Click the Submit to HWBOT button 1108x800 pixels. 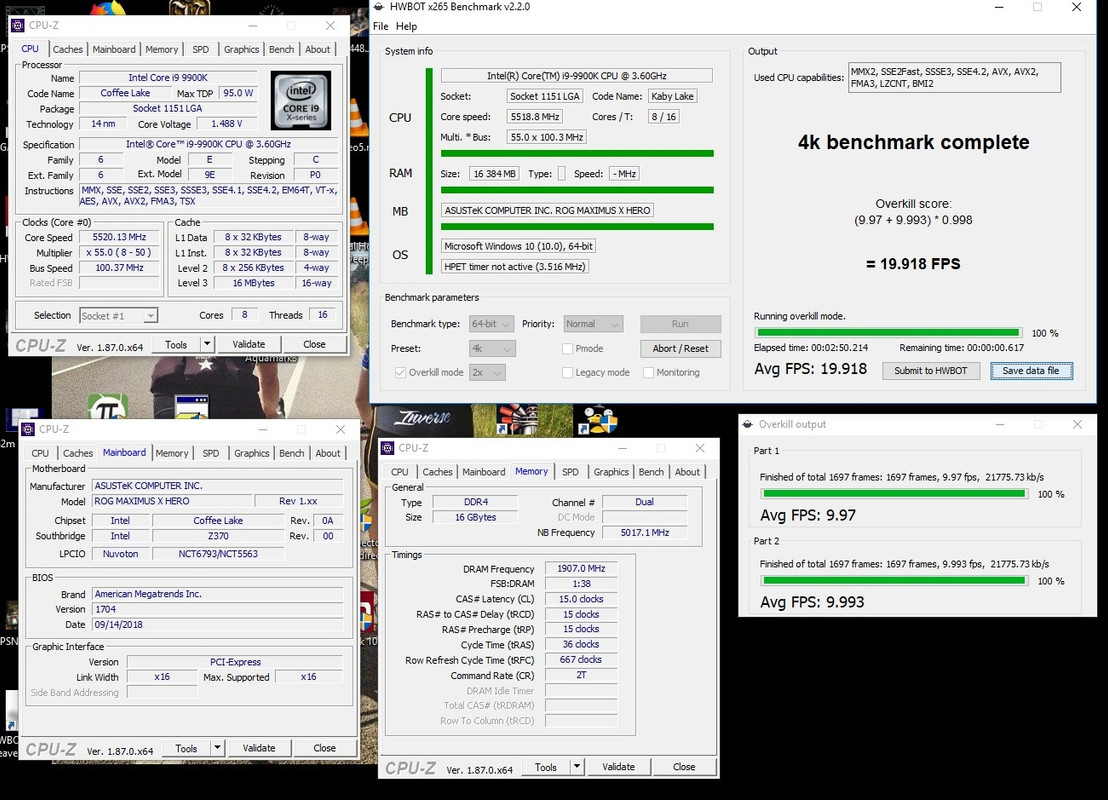point(931,370)
